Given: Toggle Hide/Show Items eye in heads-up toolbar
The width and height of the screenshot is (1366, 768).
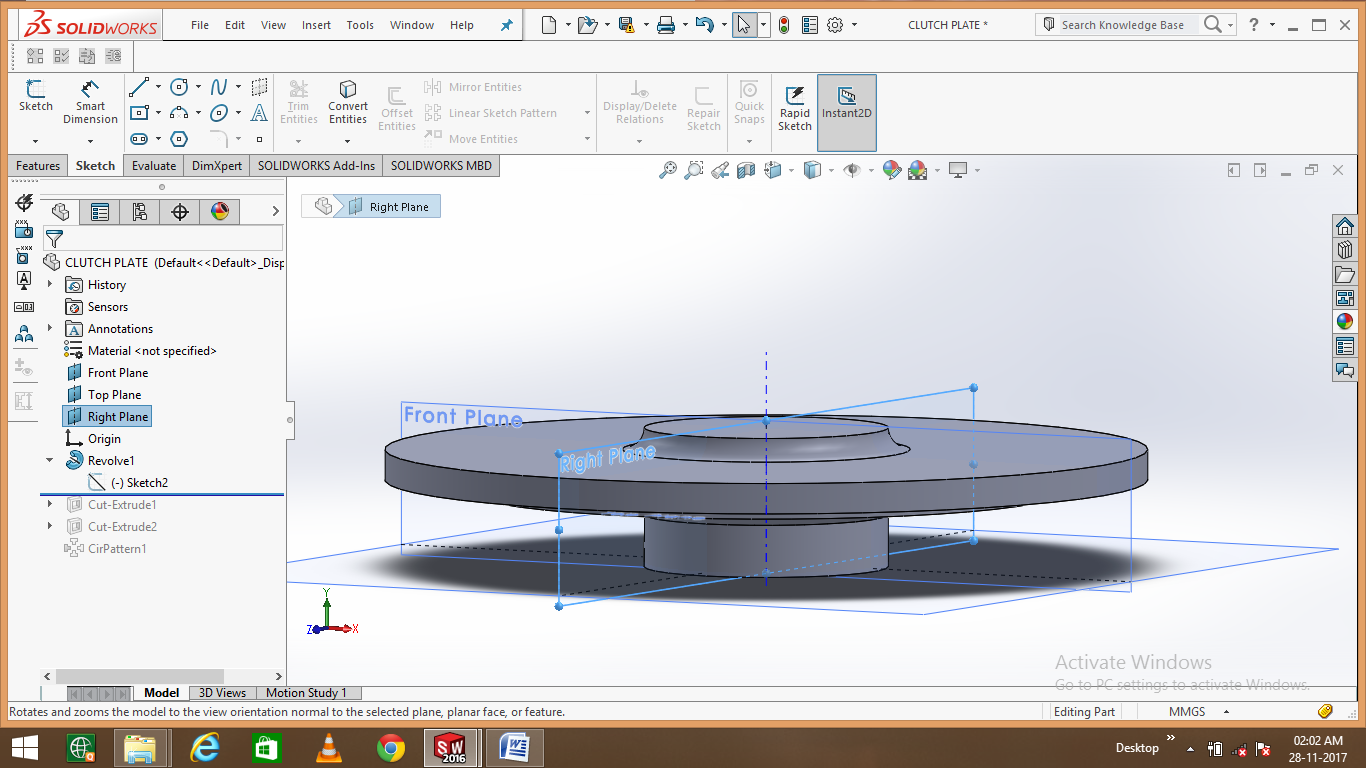Looking at the screenshot, I should click(x=853, y=170).
